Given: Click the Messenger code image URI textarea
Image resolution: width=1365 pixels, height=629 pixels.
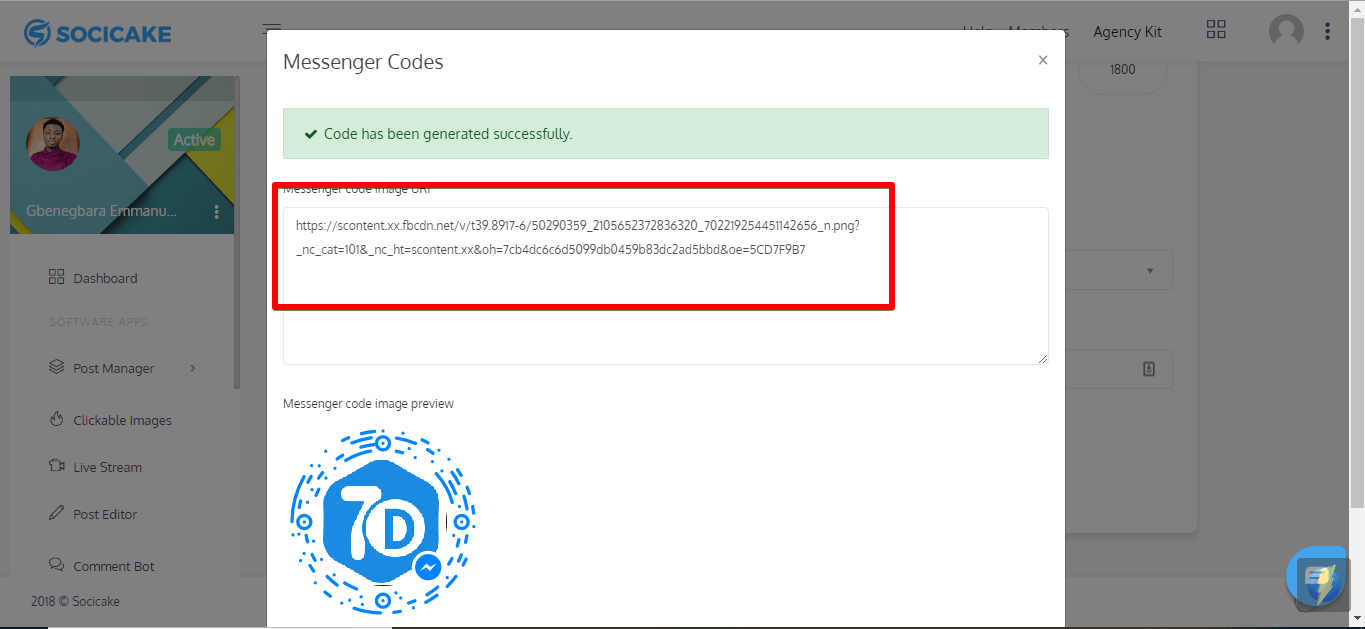Looking at the screenshot, I should coord(665,286).
